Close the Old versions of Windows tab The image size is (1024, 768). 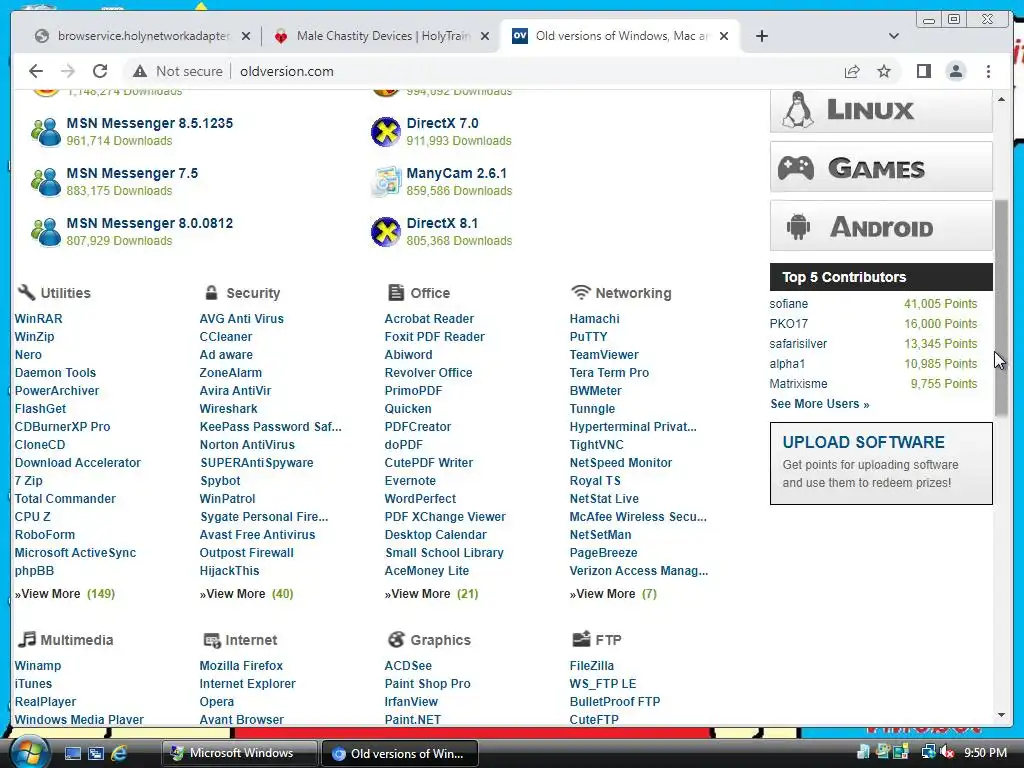point(724,37)
